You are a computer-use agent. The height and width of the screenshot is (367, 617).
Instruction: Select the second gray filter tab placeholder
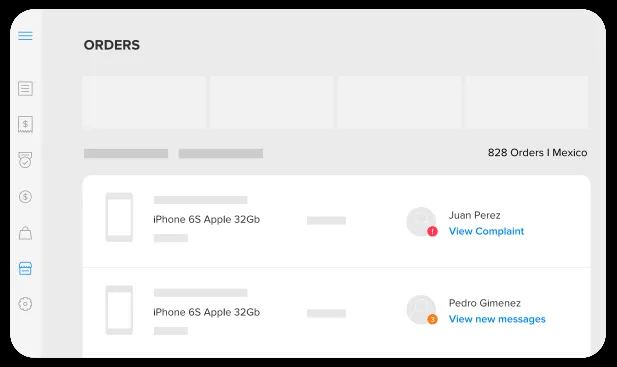[x=221, y=153]
